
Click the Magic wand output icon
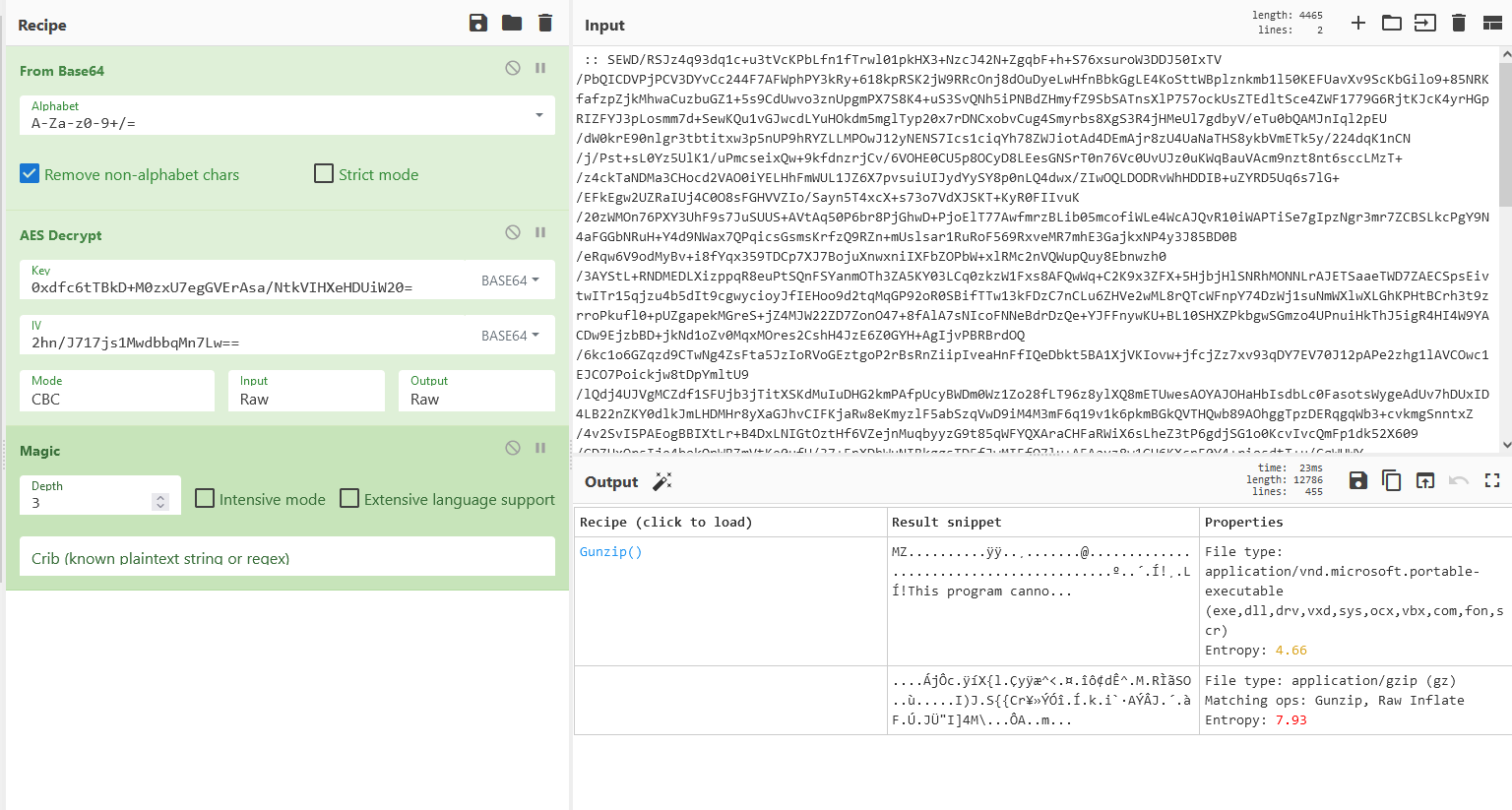[662, 481]
